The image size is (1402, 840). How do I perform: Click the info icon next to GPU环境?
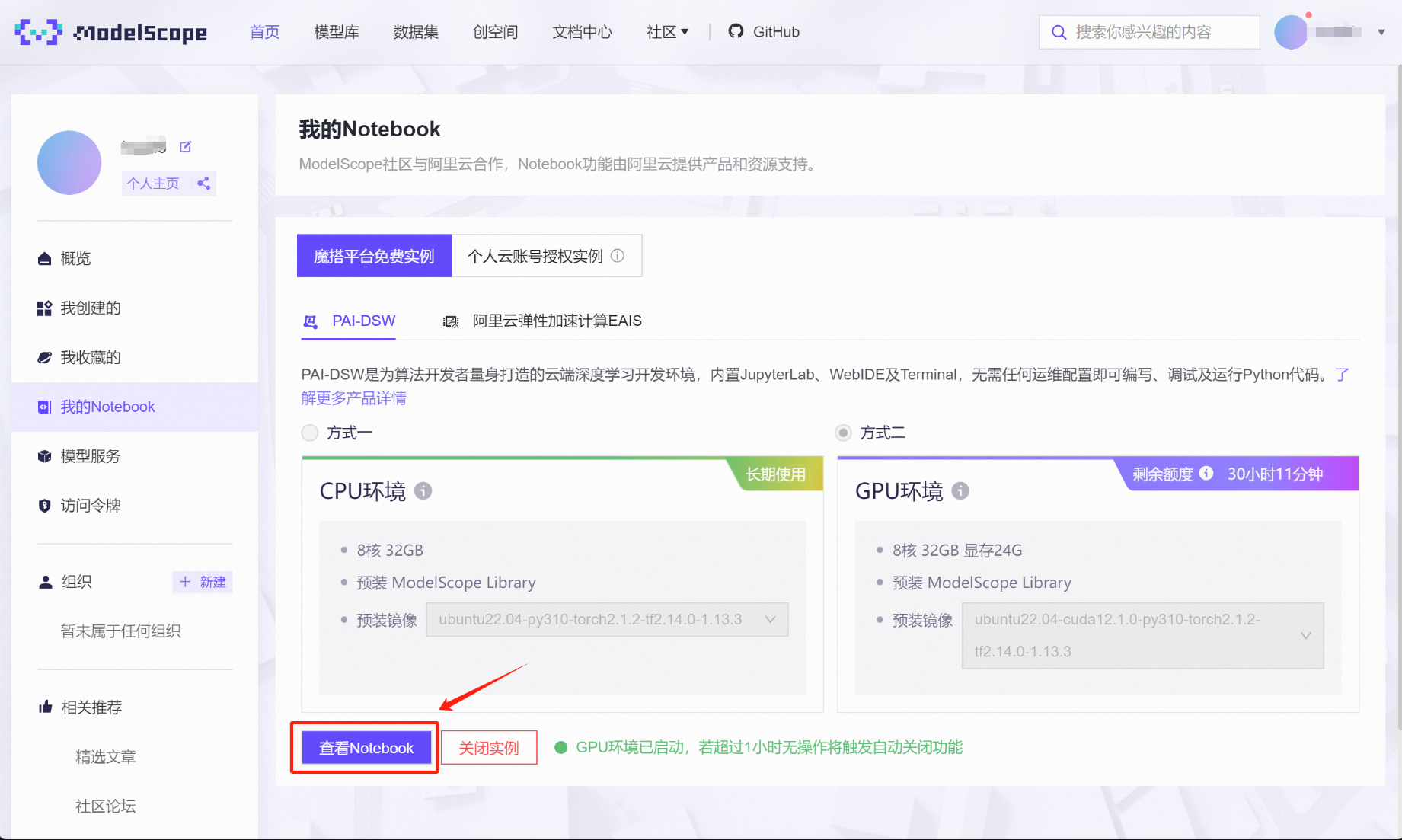(x=960, y=491)
